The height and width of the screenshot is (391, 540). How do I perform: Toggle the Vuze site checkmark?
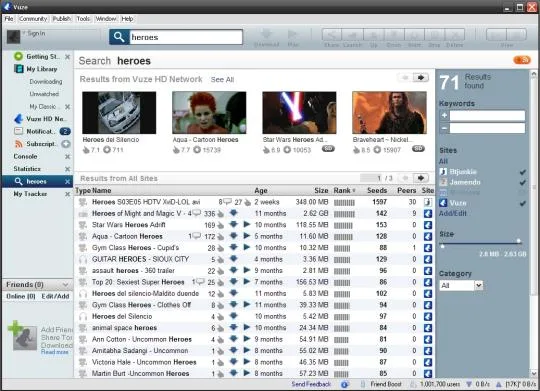pyautogui.click(x=522, y=203)
